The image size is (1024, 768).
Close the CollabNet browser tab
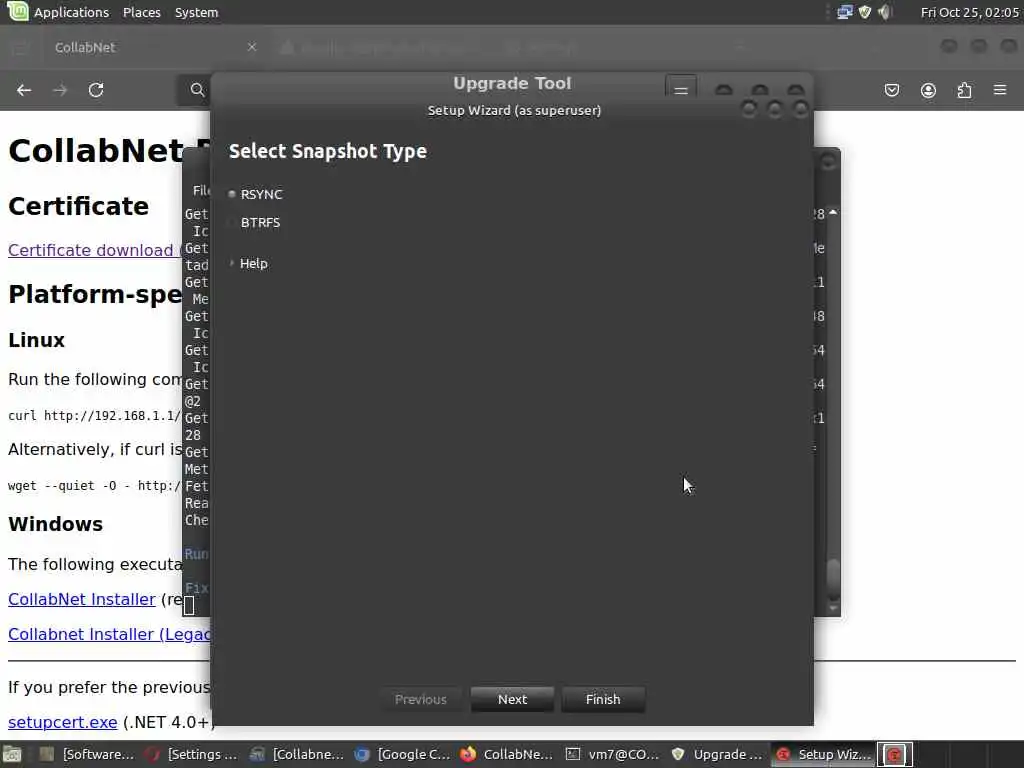coord(252,47)
